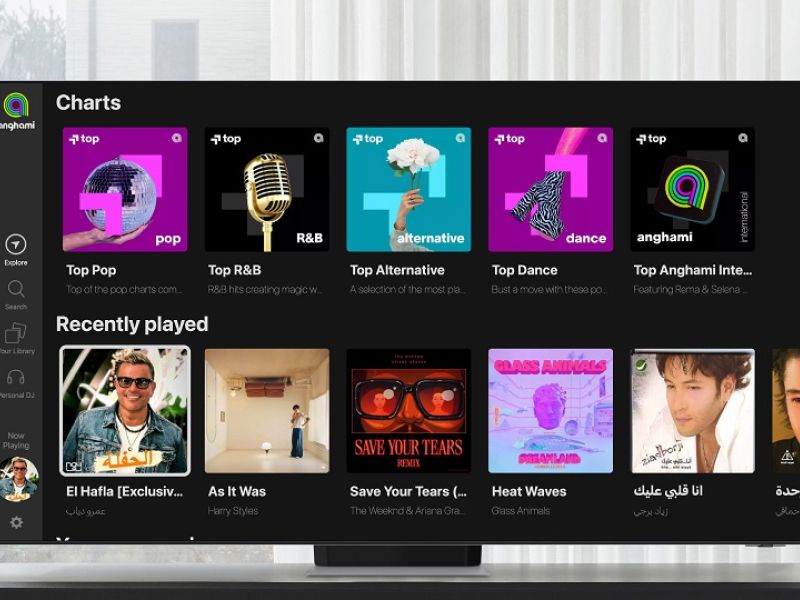Image resolution: width=800 pixels, height=600 pixels.
Task: Play انا قلبي عليك album cover
Action: click(692, 411)
